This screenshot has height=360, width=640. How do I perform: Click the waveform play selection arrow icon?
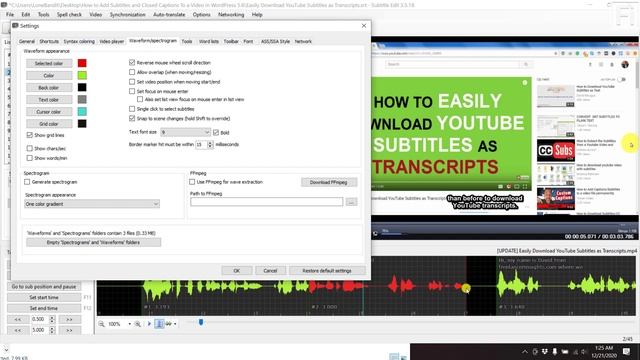[x=149, y=324]
